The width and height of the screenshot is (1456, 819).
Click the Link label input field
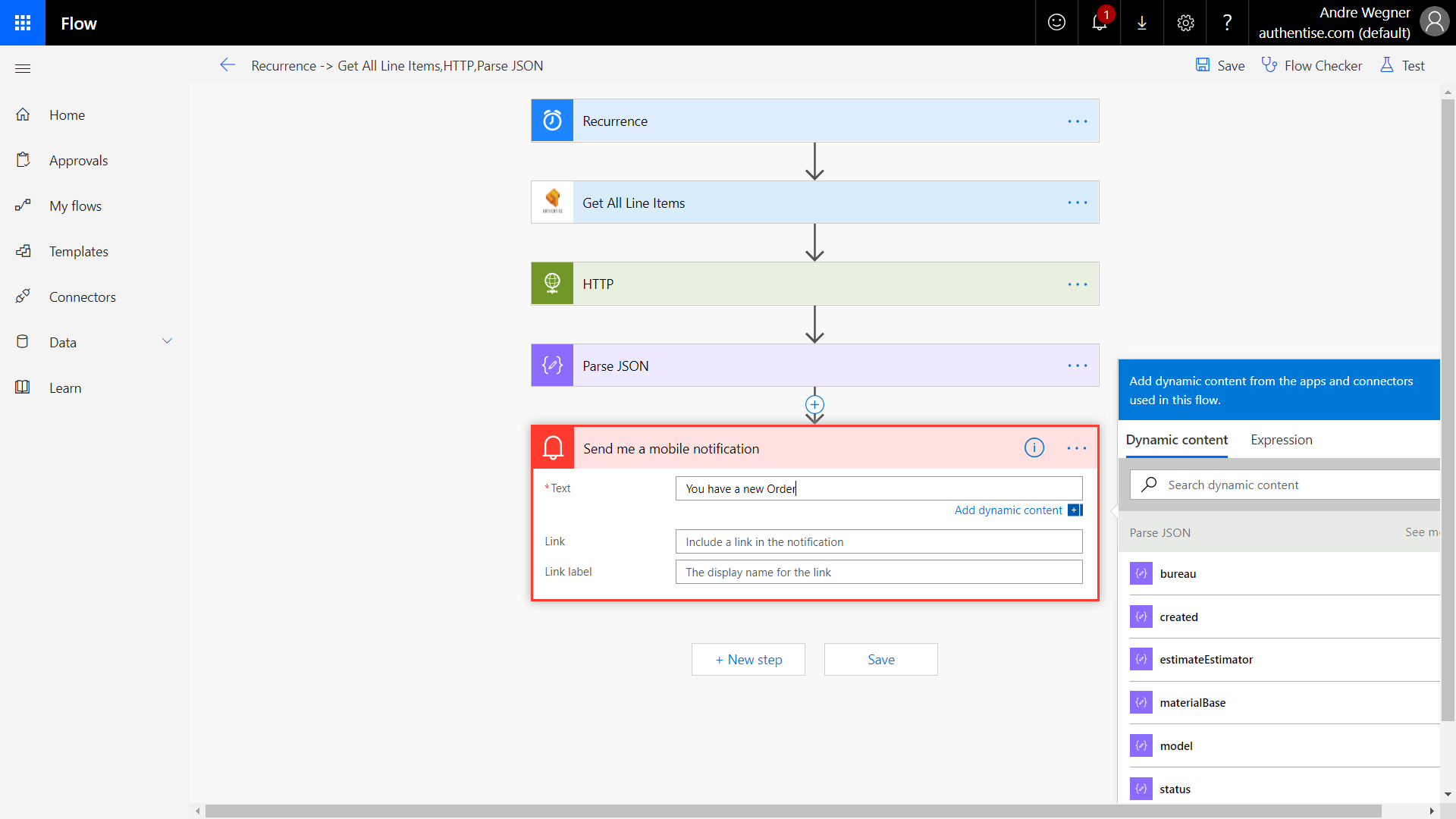pos(879,572)
